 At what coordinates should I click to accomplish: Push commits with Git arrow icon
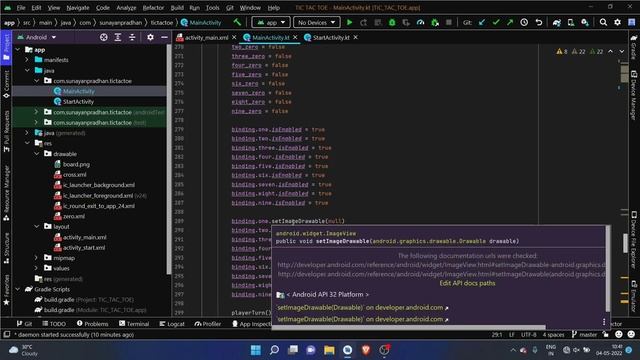click(x=510, y=22)
